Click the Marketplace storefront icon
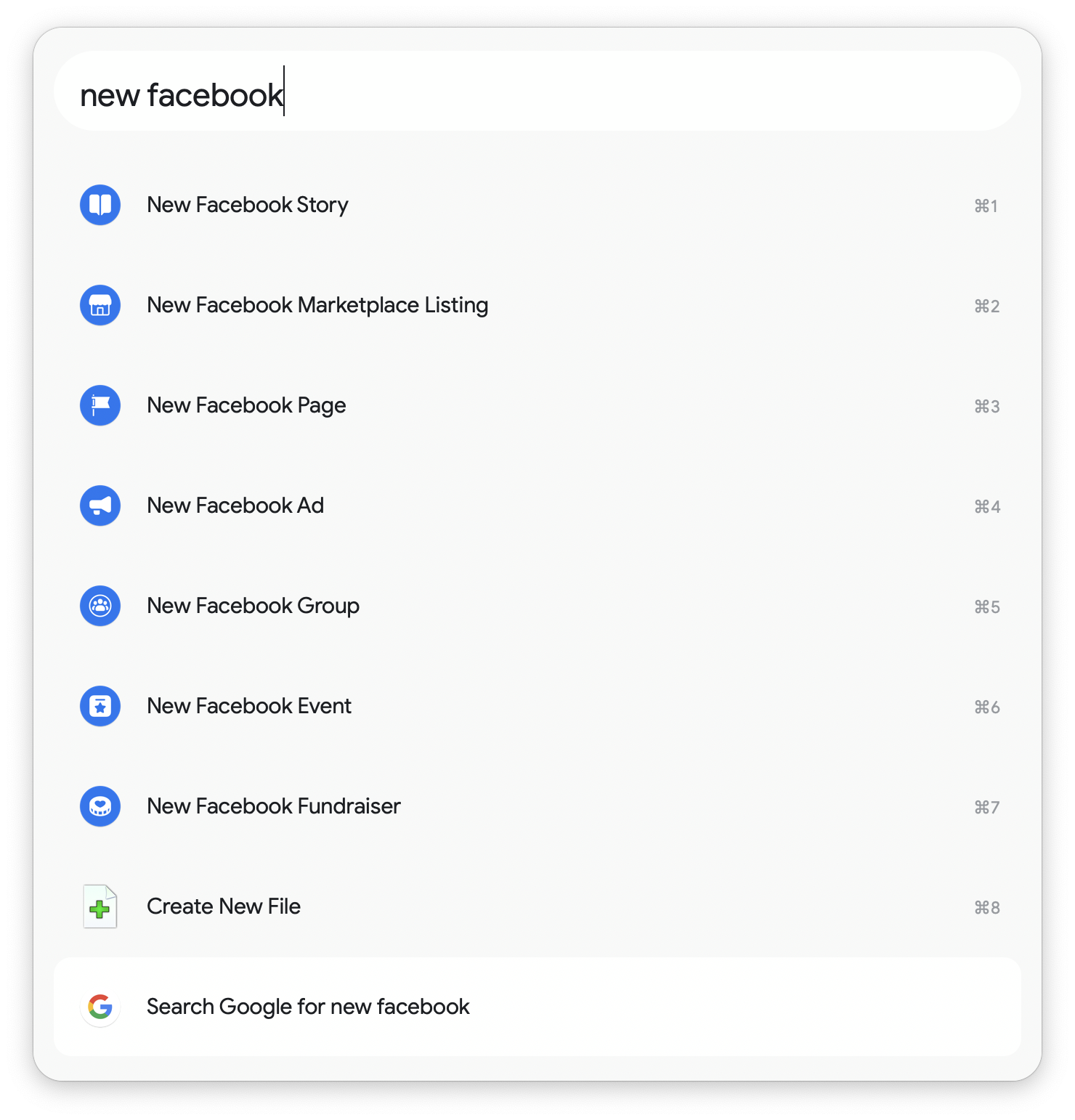This screenshot has width=1075, height=1120. click(x=100, y=305)
